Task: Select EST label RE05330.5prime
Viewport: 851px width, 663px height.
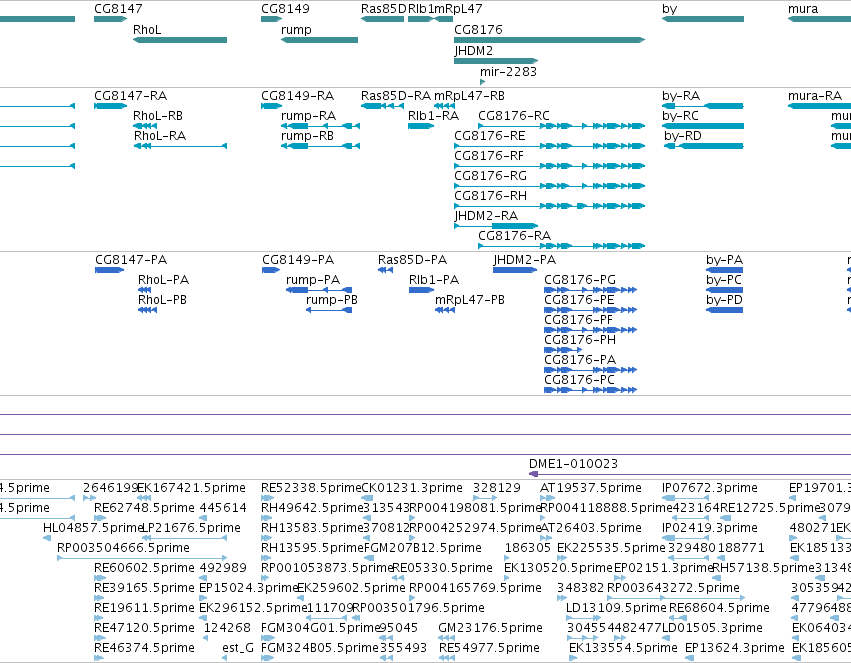Action: click(442, 568)
